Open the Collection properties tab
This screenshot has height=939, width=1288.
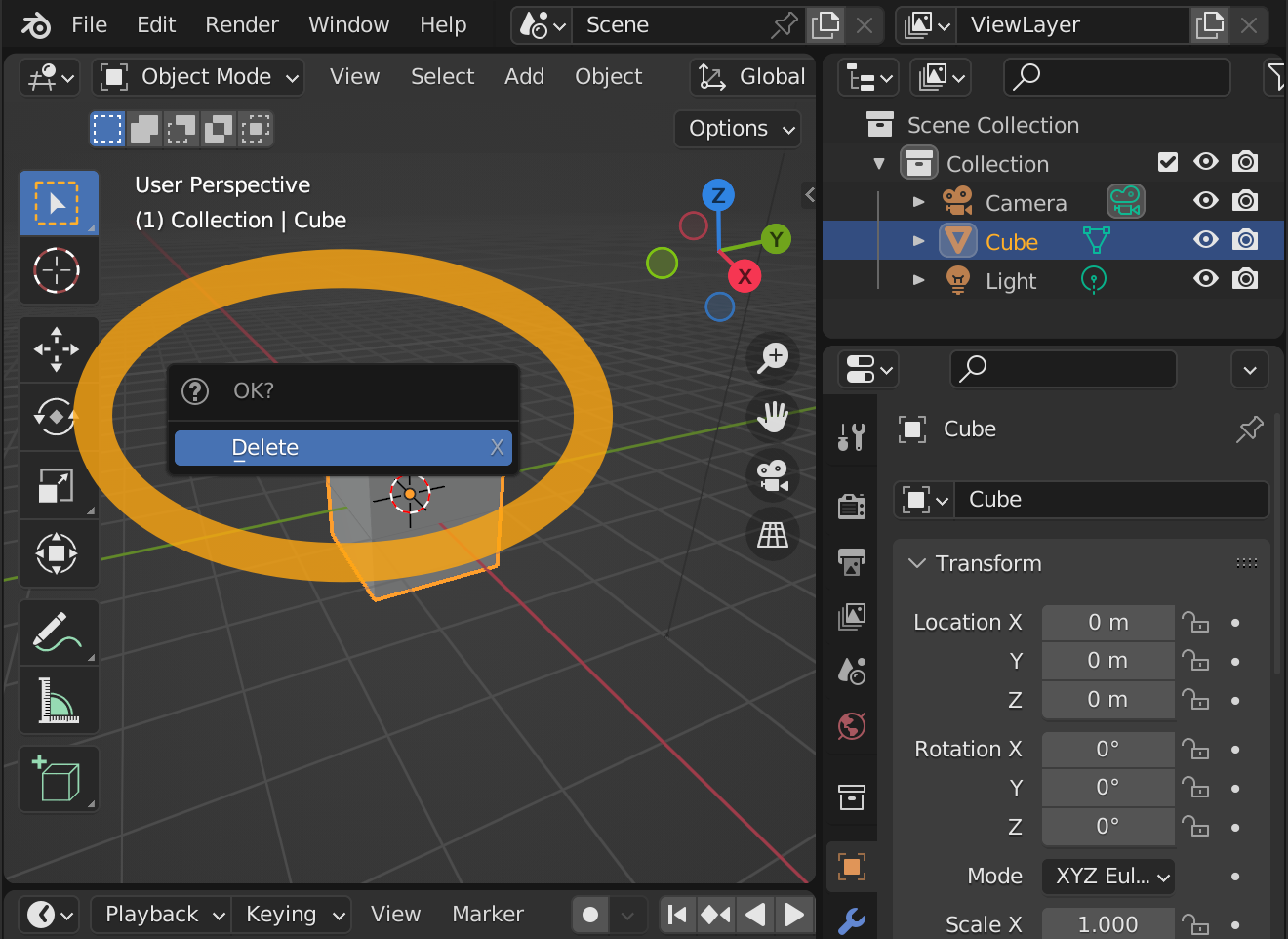[852, 797]
